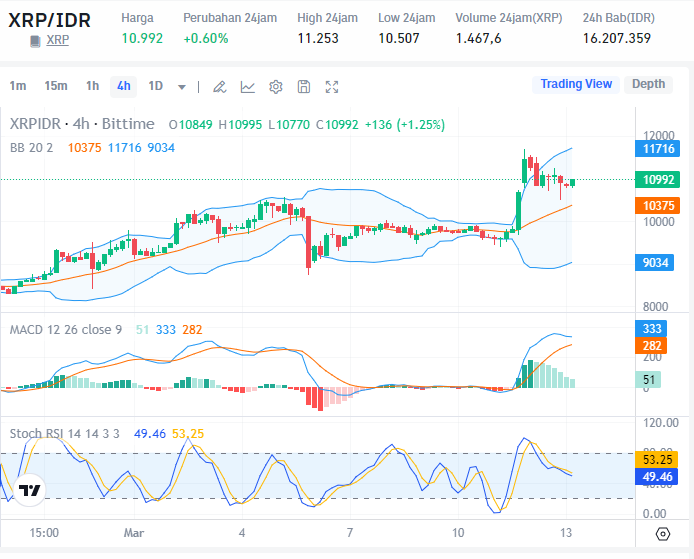Viewport: 694px width, 559px height.
Task: Click the 10992 current price label on axis
Action: (x=660, y=180)
